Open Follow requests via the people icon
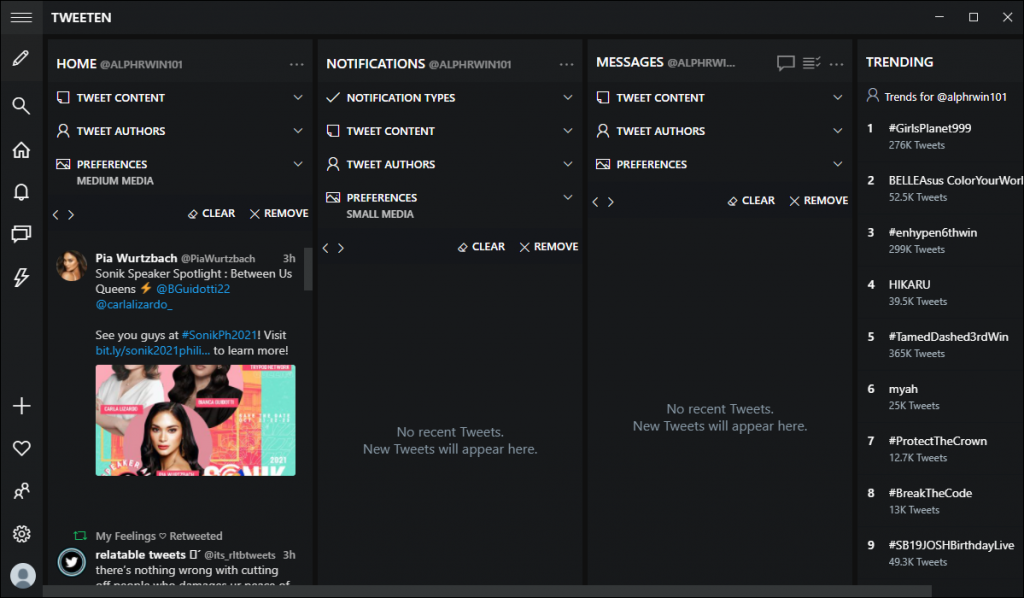The width and height of the screenshot is (1024, 598). pyautogui.click(x=21, y=490)
